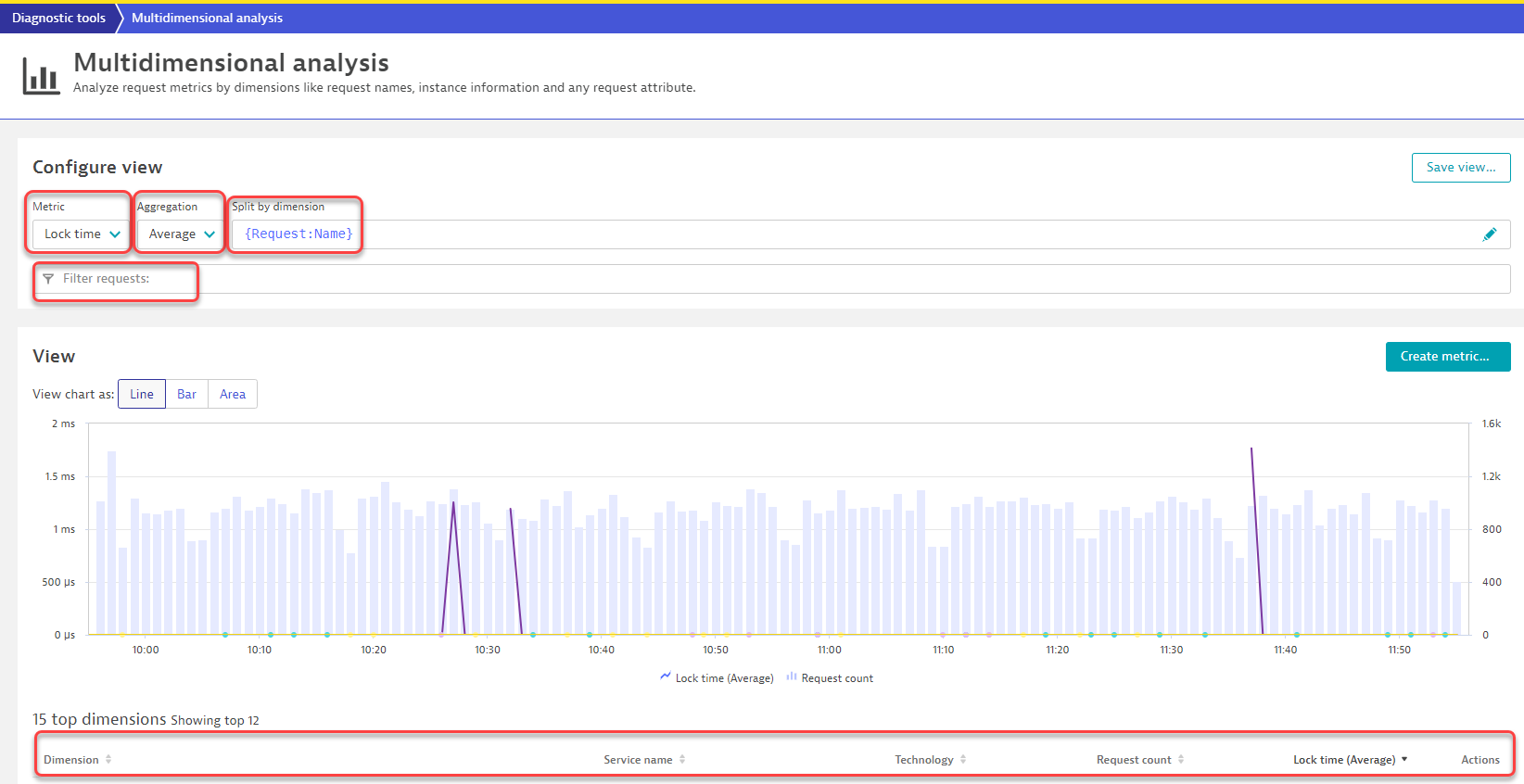This screenshot has width=1524, height=784.
Task: Click the Create metric button
Action: [x=1447, y=357]
